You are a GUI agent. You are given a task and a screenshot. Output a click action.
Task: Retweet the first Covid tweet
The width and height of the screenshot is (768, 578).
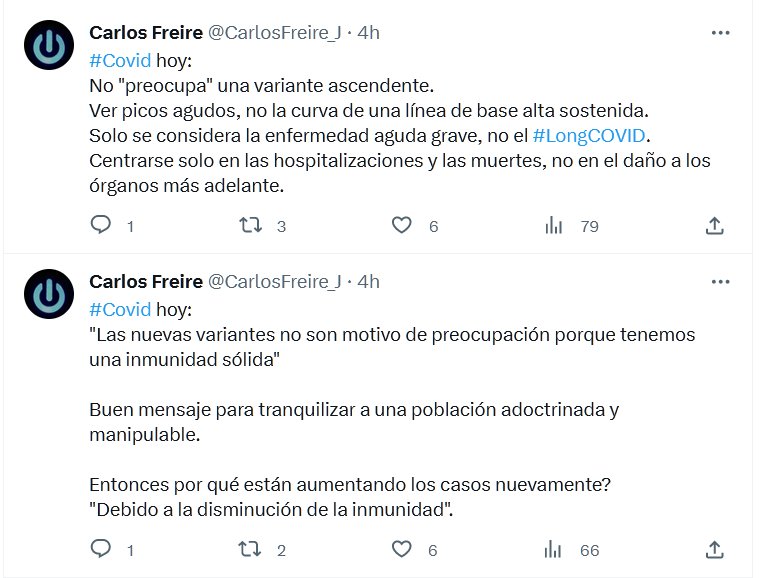(251, 226)
